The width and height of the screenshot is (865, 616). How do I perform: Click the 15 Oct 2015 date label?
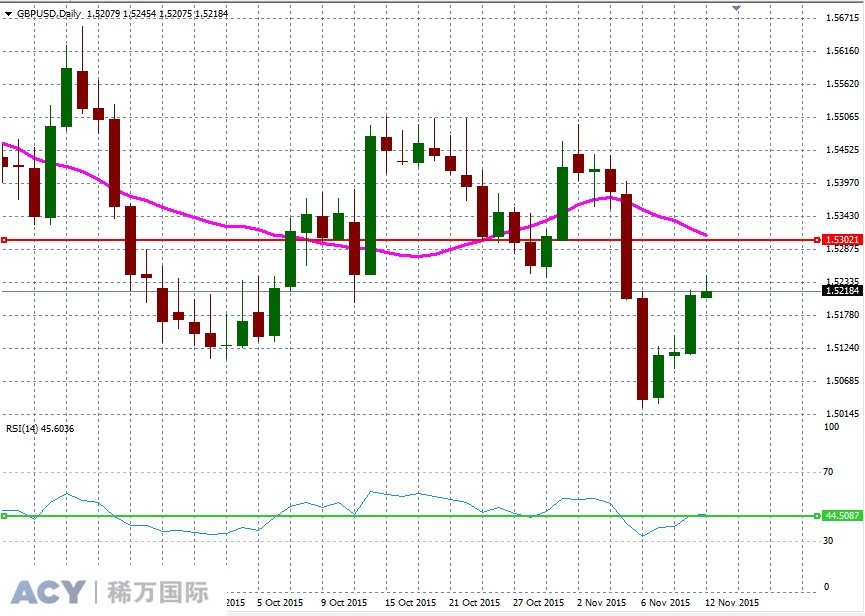(410, 603)
